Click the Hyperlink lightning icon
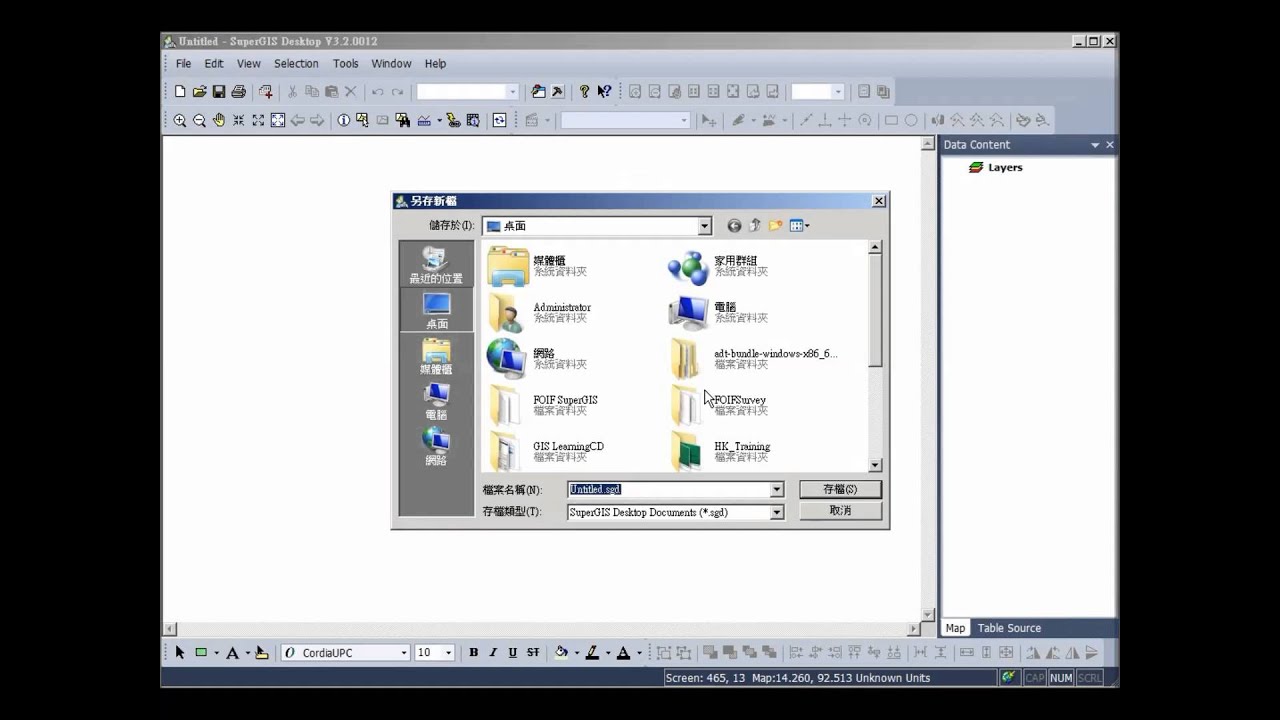 (453, 120)
